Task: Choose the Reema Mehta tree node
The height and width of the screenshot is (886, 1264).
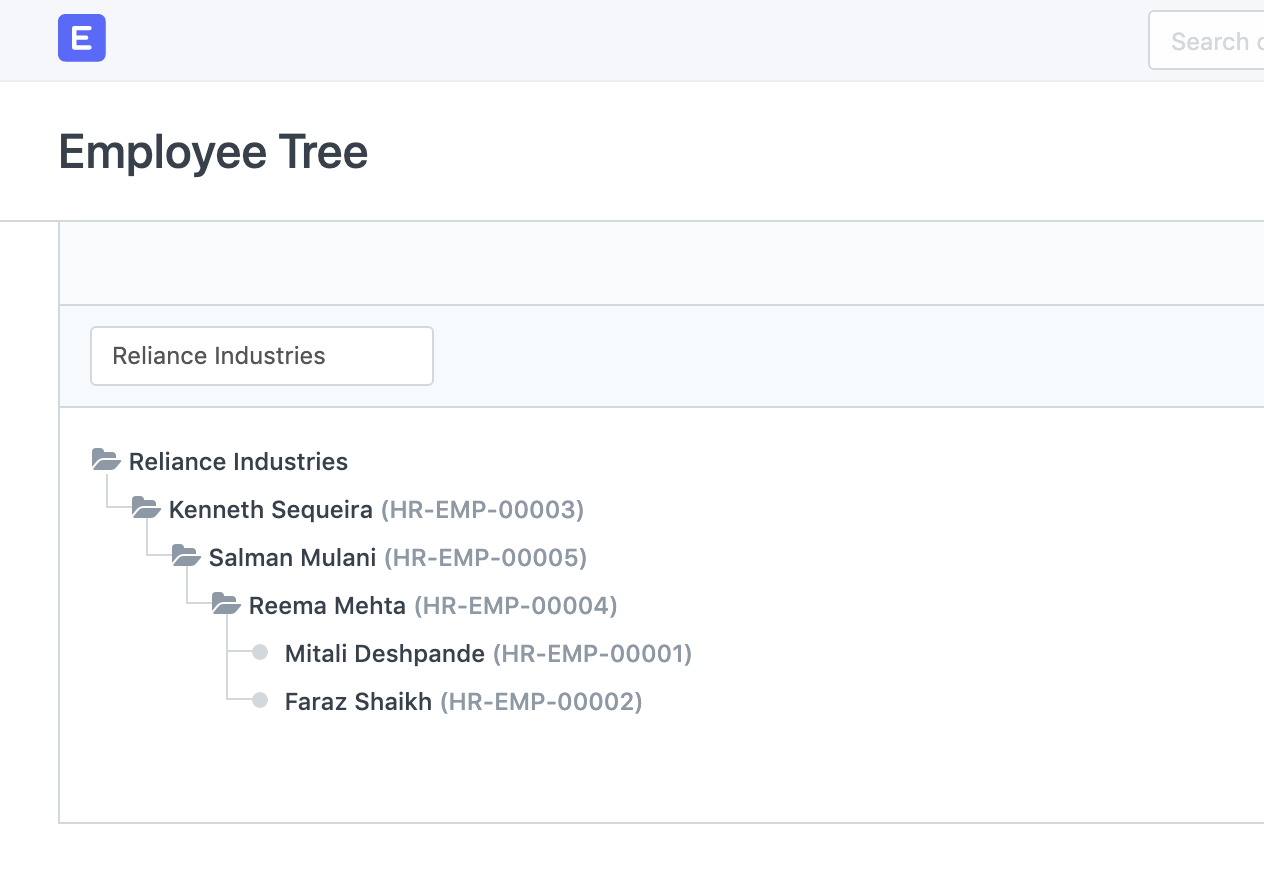Action: [x=327, y=606]
